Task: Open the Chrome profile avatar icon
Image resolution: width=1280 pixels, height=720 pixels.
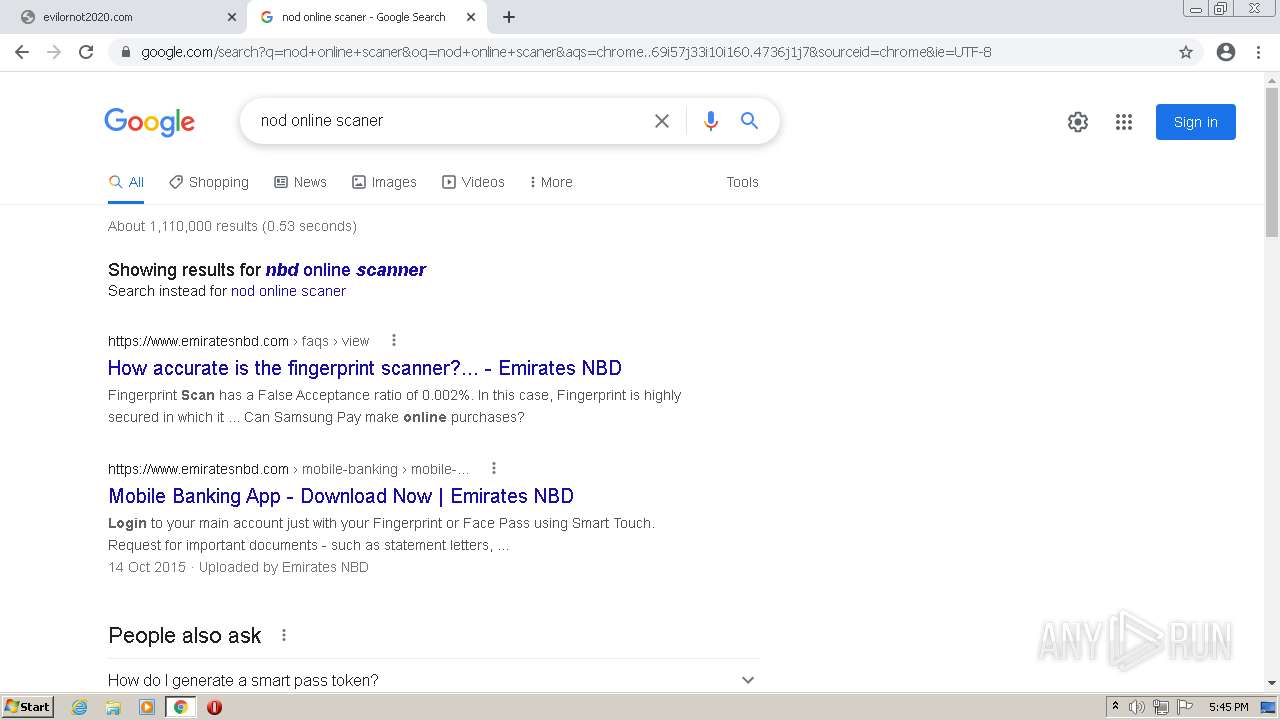Action: pos(1226,52)
